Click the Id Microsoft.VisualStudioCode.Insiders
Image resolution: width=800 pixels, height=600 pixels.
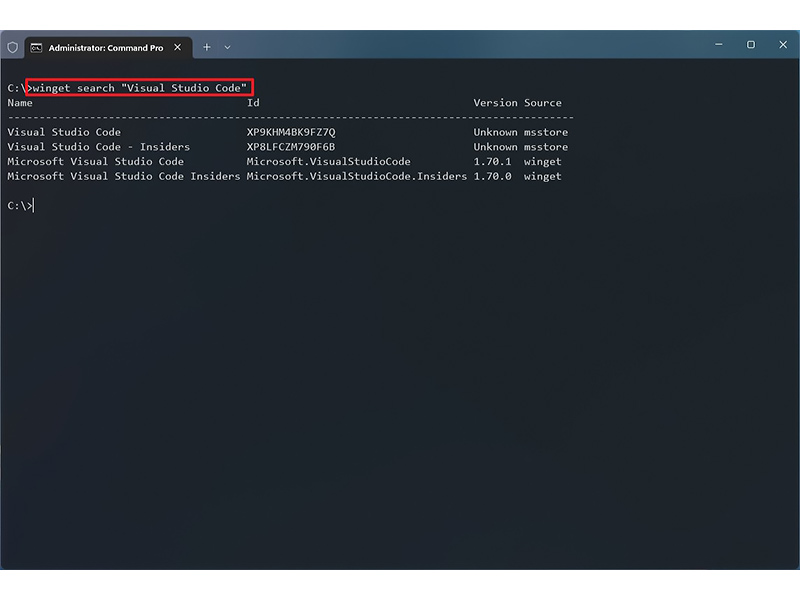pos(357,176)
